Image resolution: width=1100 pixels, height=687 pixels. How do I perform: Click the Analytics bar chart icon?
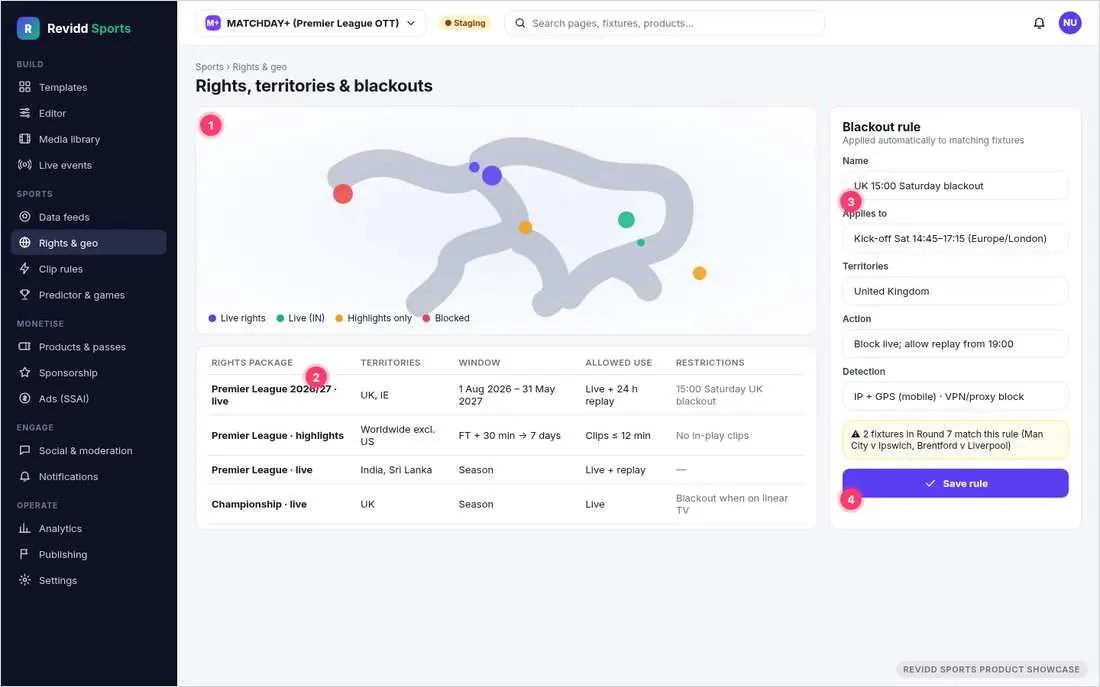25,528
